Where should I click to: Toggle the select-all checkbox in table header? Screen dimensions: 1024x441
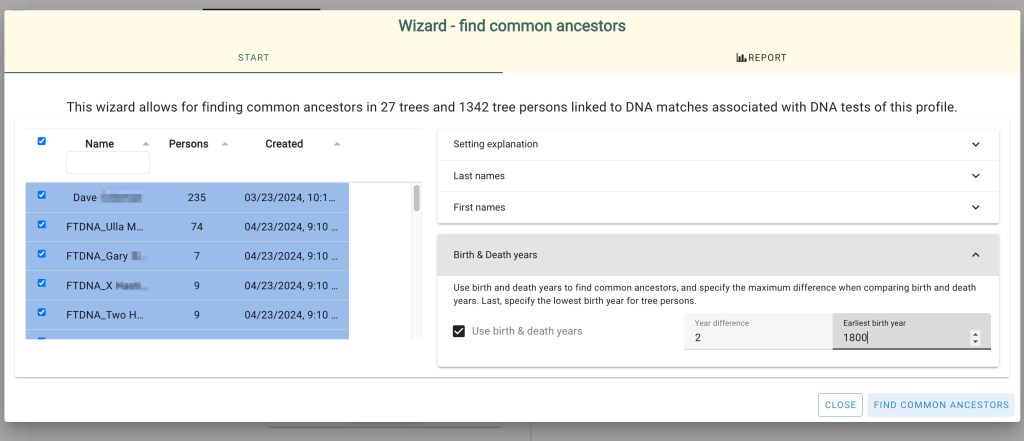(x=42, y=142)
